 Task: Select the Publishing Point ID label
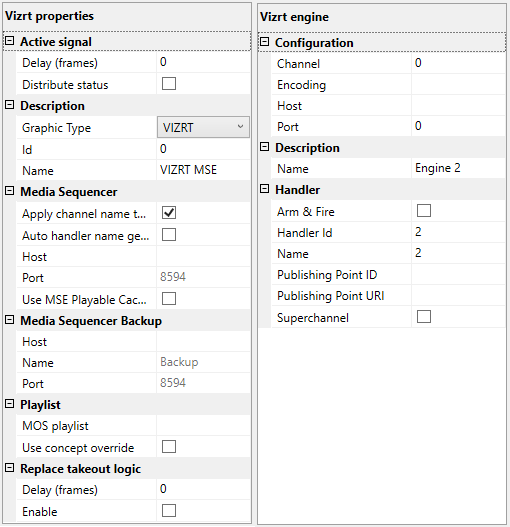tap(327, 275)
